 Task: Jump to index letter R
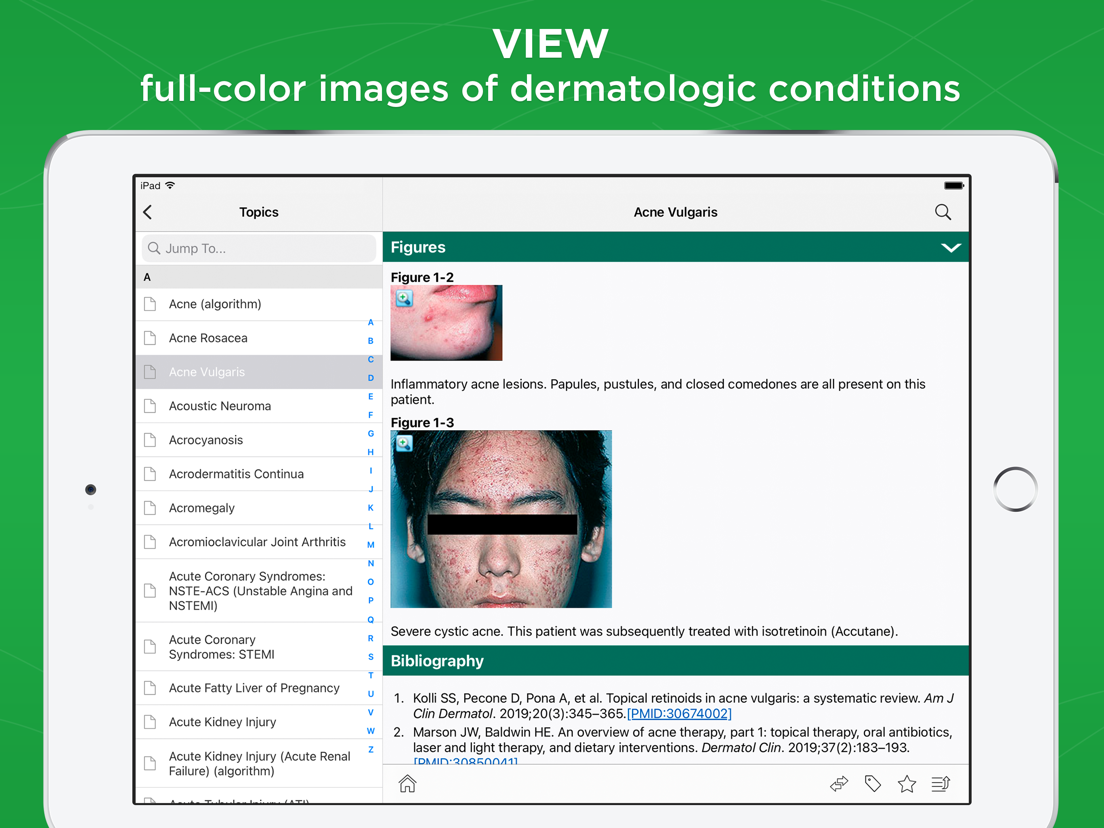click(x=370, y=639)
